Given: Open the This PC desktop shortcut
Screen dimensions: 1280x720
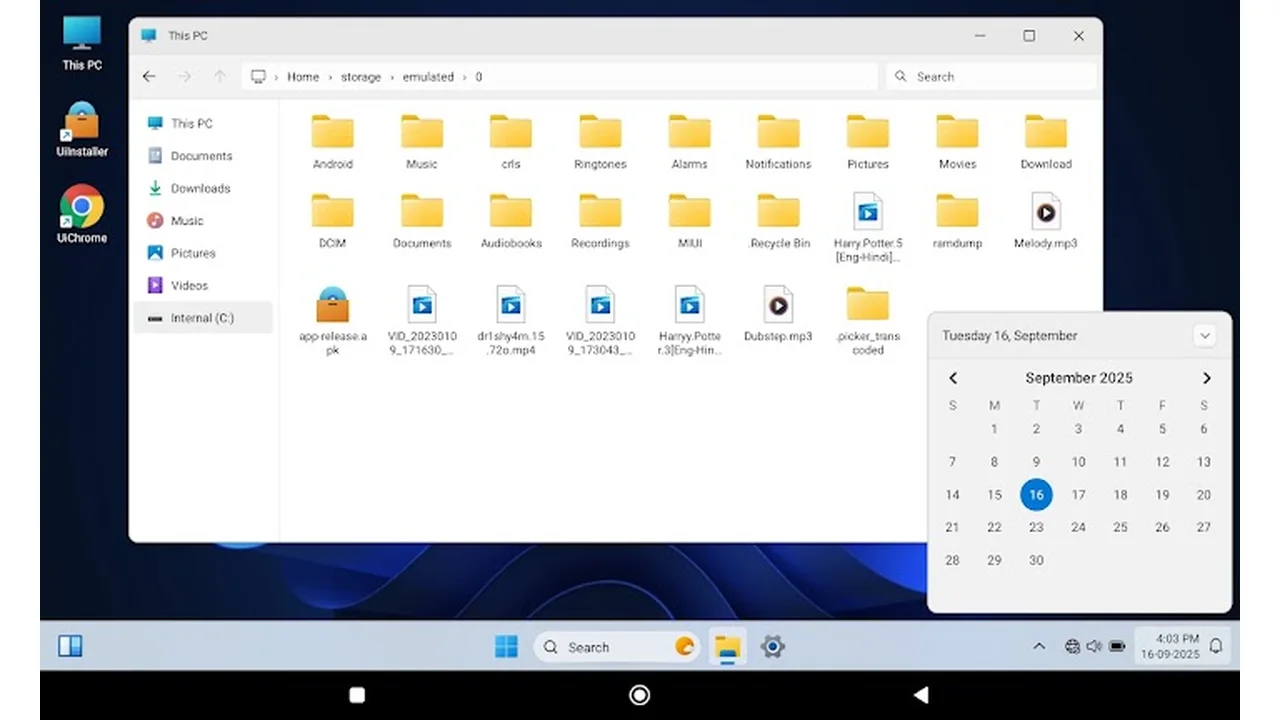Looking at the screenshot, I should click(x=82, y=44).
